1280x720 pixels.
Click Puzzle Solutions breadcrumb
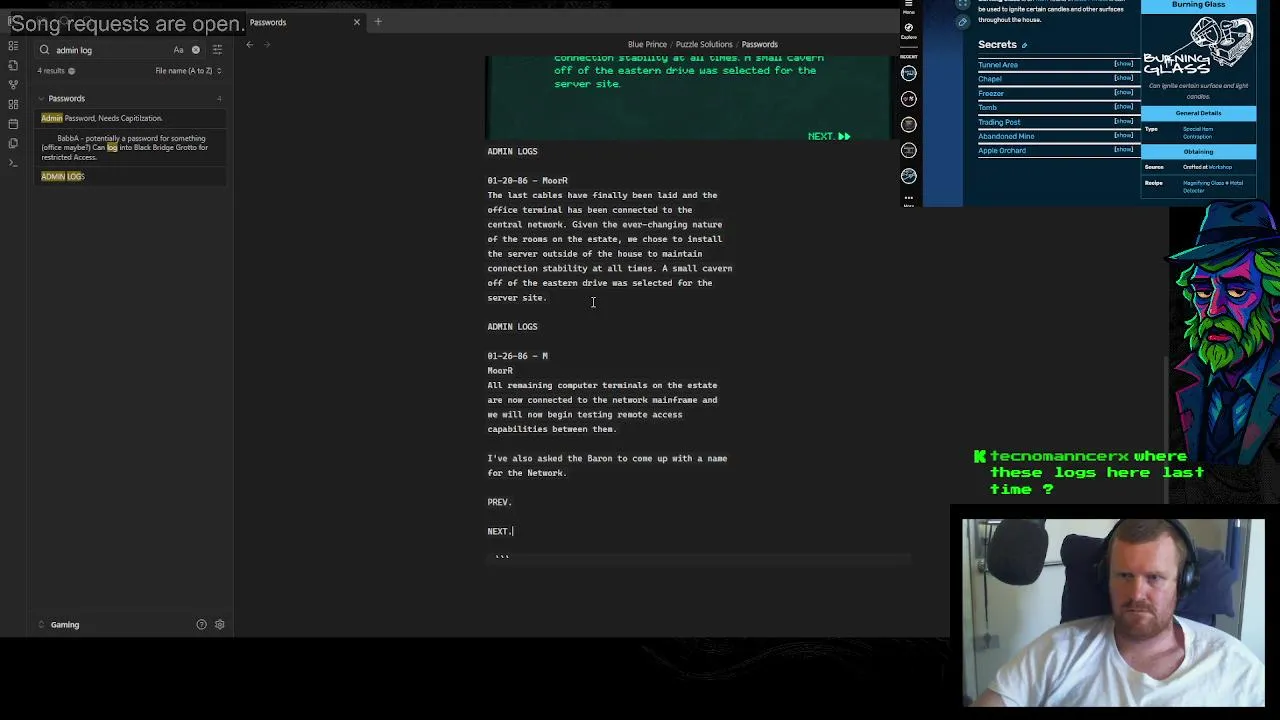point(704,44)
